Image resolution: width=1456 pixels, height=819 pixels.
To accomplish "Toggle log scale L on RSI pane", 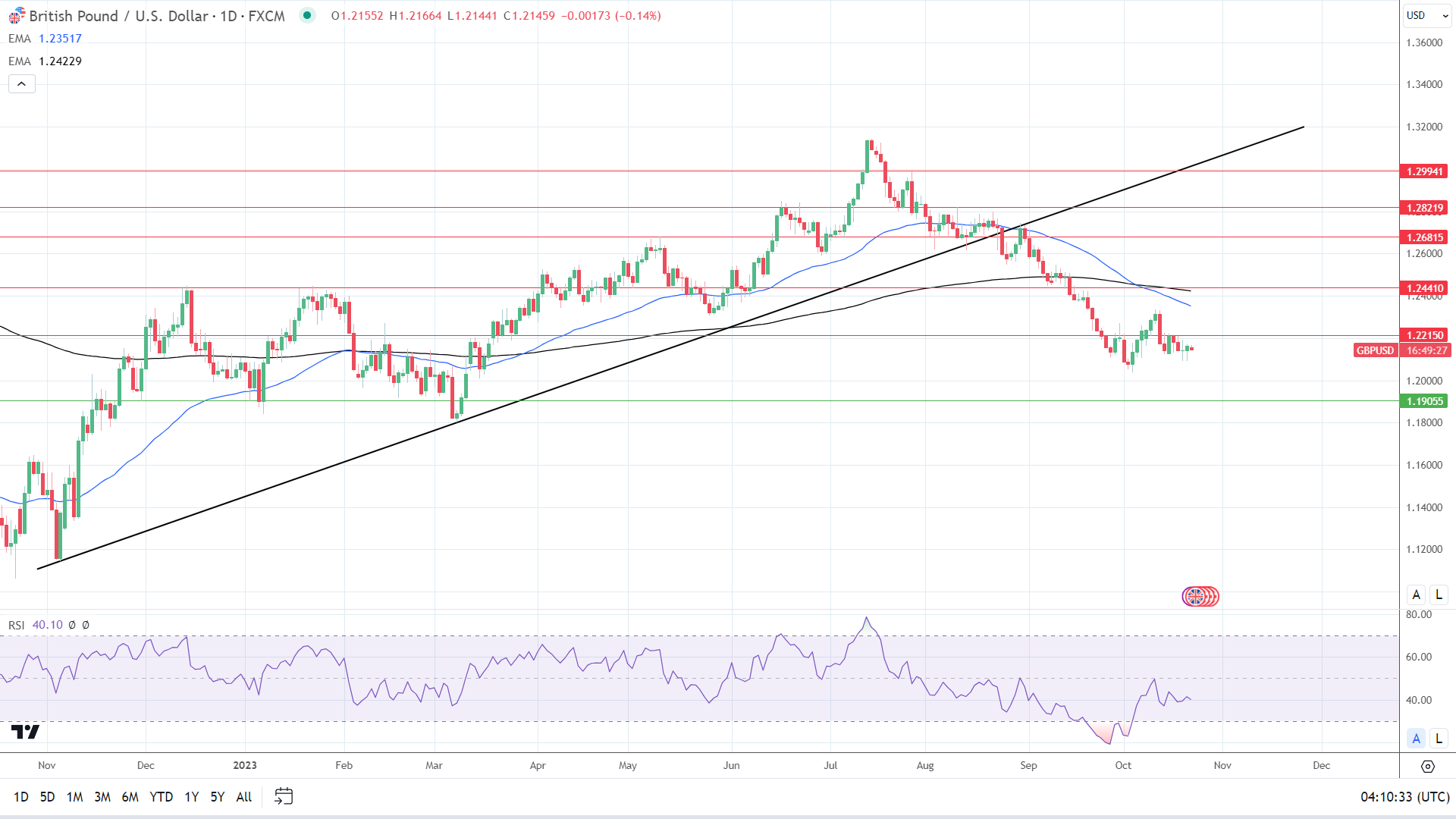I will [x=1439, y=738].
